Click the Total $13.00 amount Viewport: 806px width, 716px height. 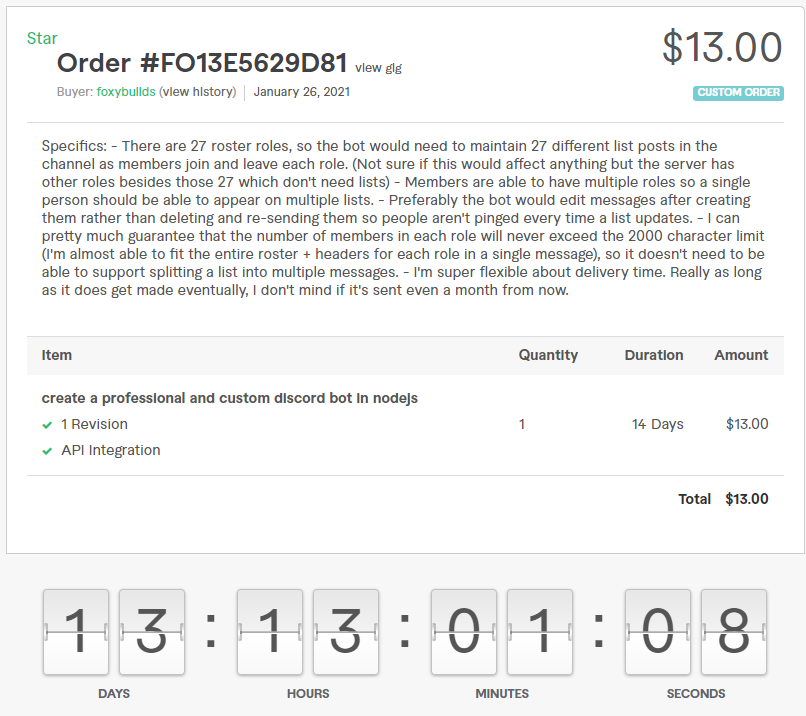click(746, 499)
